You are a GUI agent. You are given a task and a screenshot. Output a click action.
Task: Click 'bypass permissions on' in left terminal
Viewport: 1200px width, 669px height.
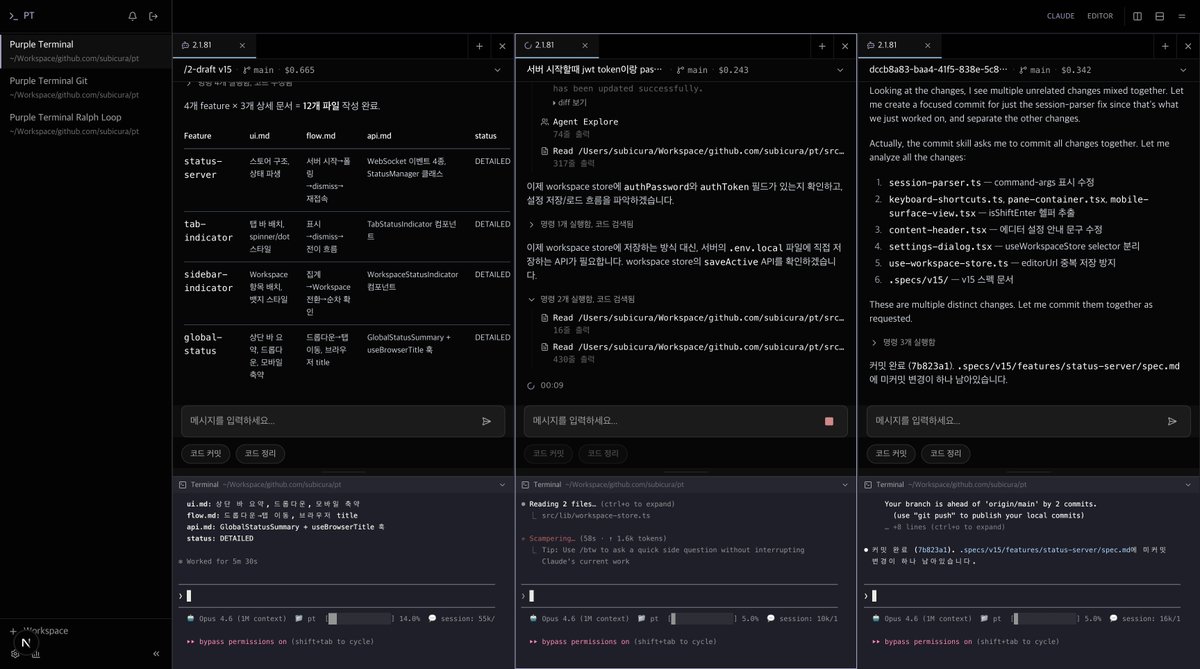point(243,641)
